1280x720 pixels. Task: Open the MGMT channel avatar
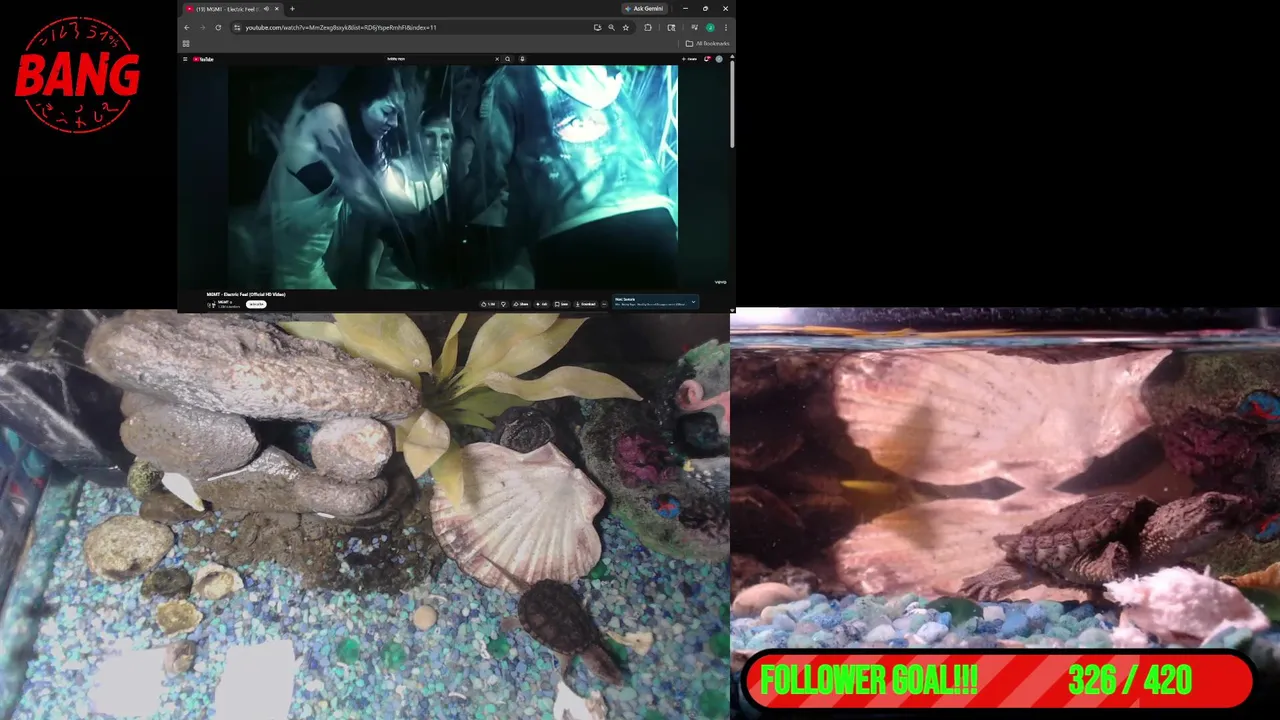pos(211,304)
